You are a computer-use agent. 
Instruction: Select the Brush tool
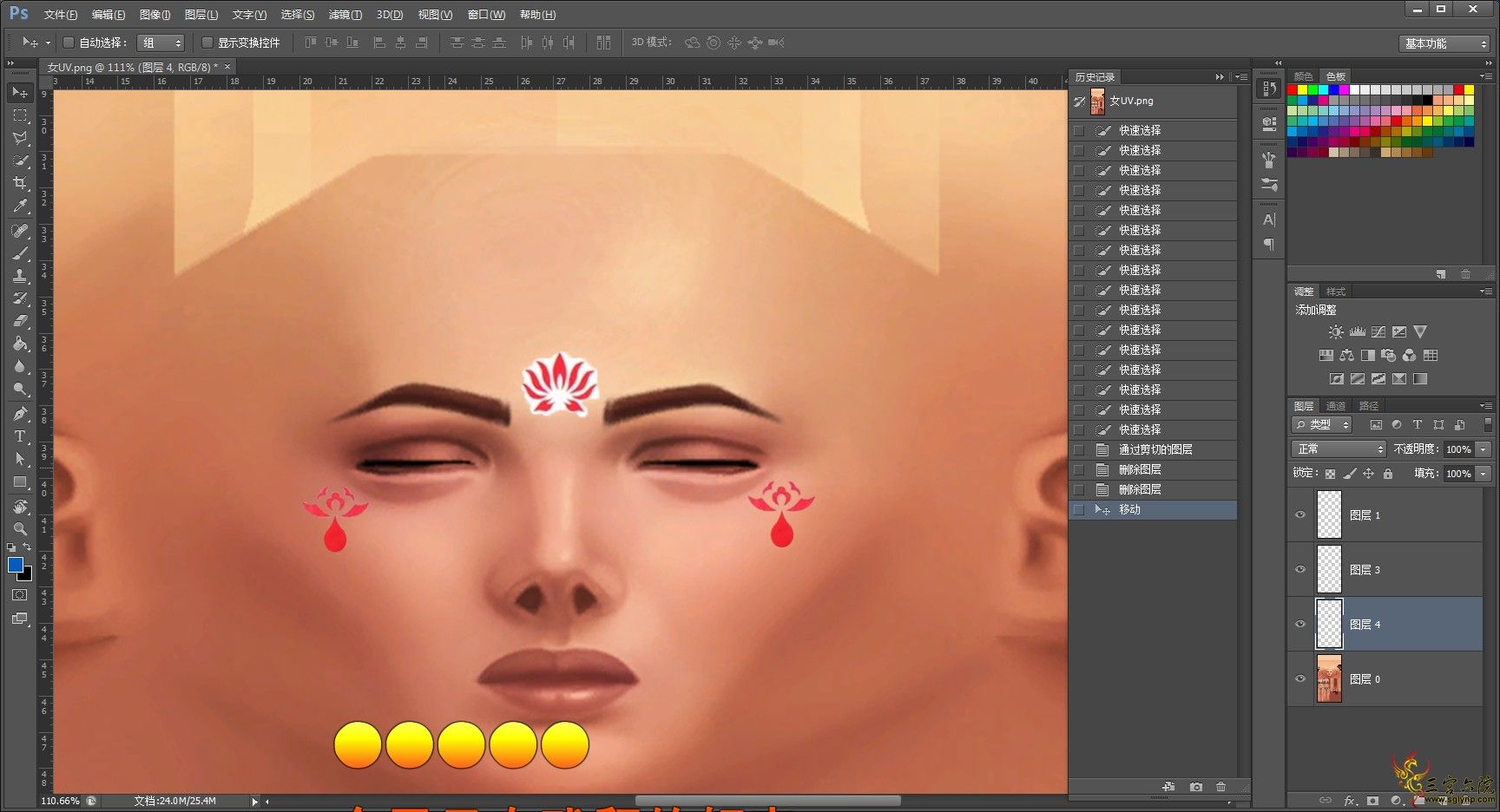click(20, 253)
